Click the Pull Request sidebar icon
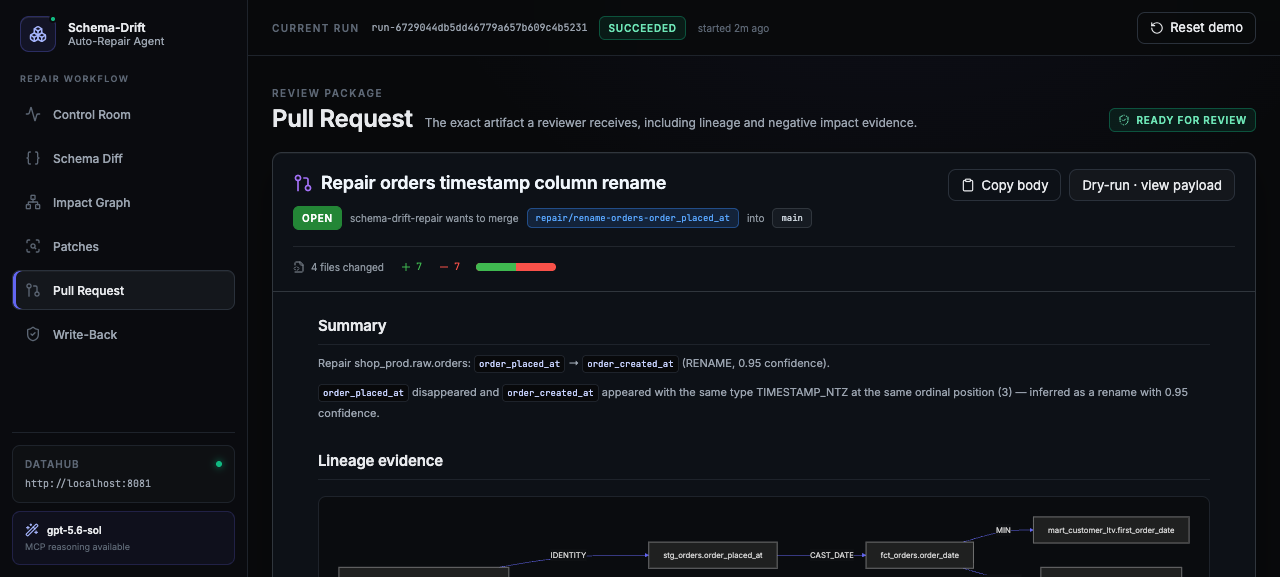The width and height of the screenshot is (1280, 577). [33, 291]
